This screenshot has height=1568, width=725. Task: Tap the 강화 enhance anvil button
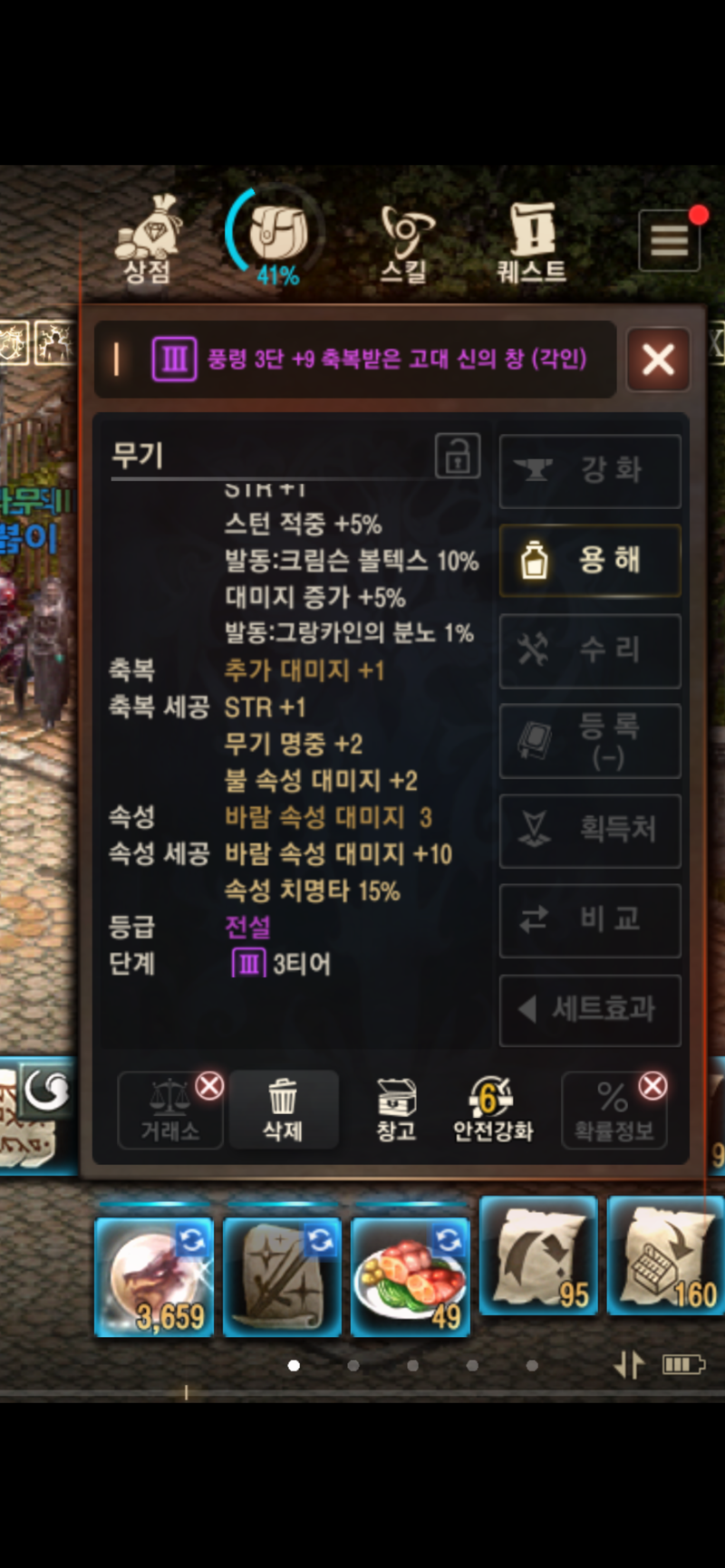(590, 471)
